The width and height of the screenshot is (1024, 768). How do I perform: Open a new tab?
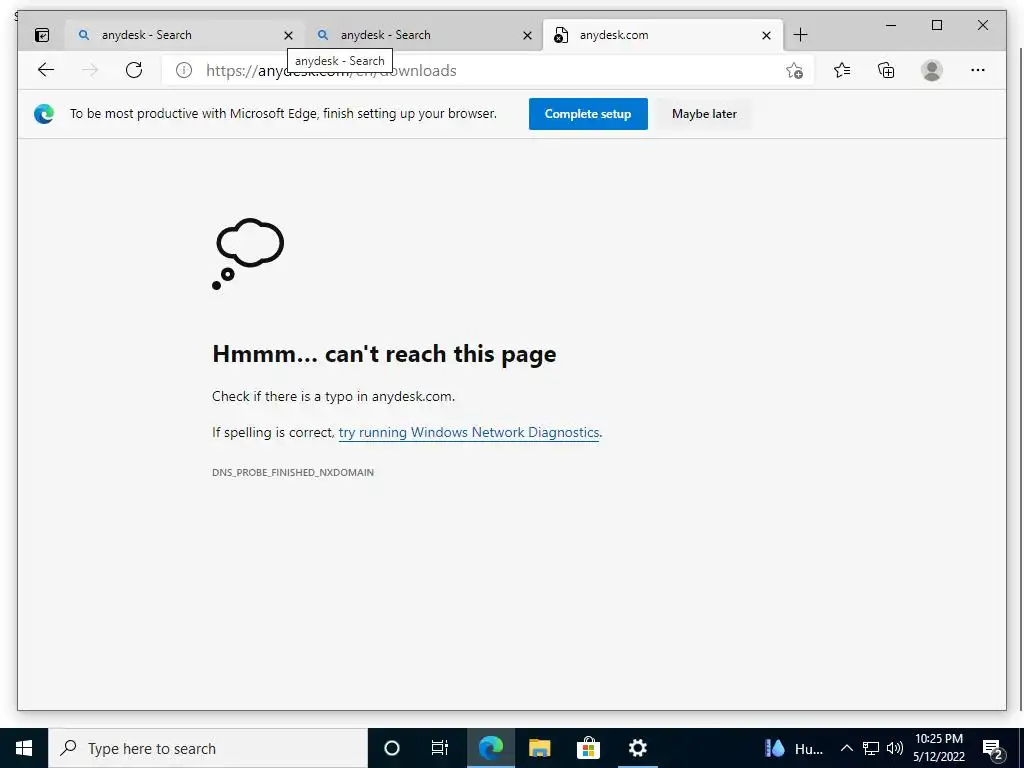click(800, 35)
